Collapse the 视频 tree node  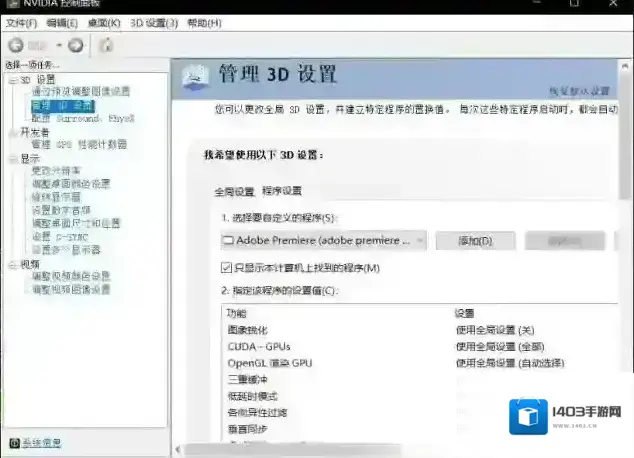[12, 264]
